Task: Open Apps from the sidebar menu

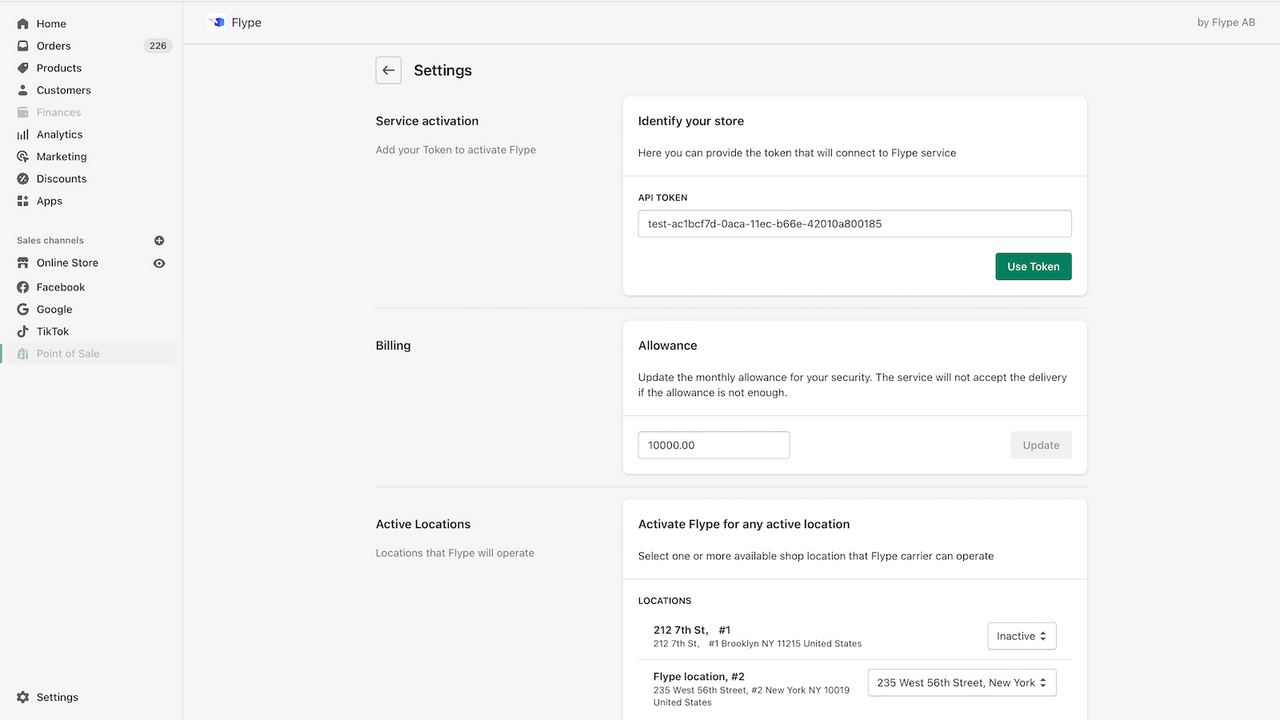Action: [x=49, y=201]
